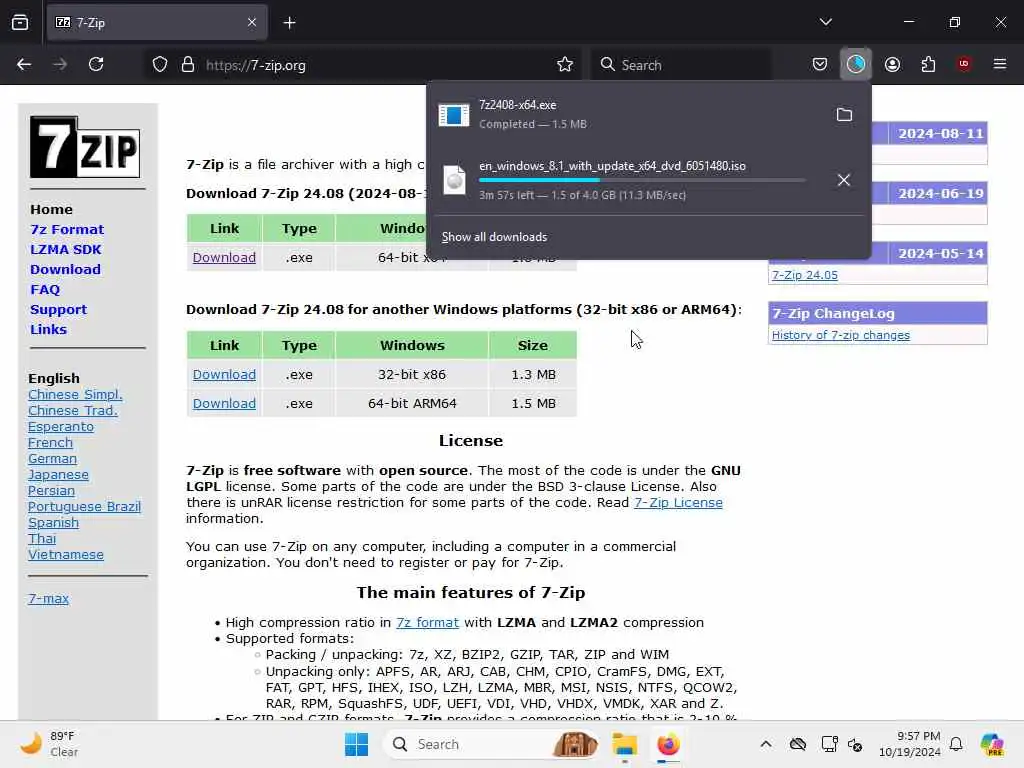Click the browser Search box
This screenshot has width=1024, height=768.
coord(680,65)
